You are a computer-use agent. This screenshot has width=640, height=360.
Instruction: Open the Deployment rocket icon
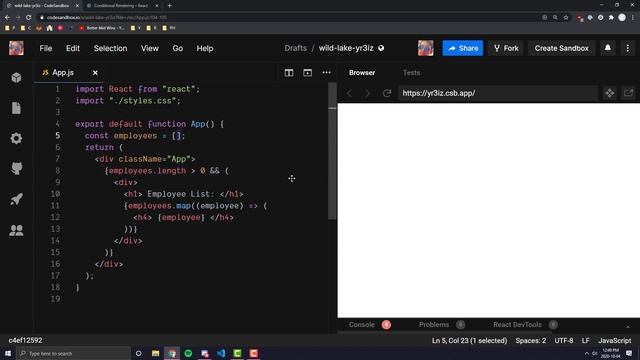tap(16, 199)
